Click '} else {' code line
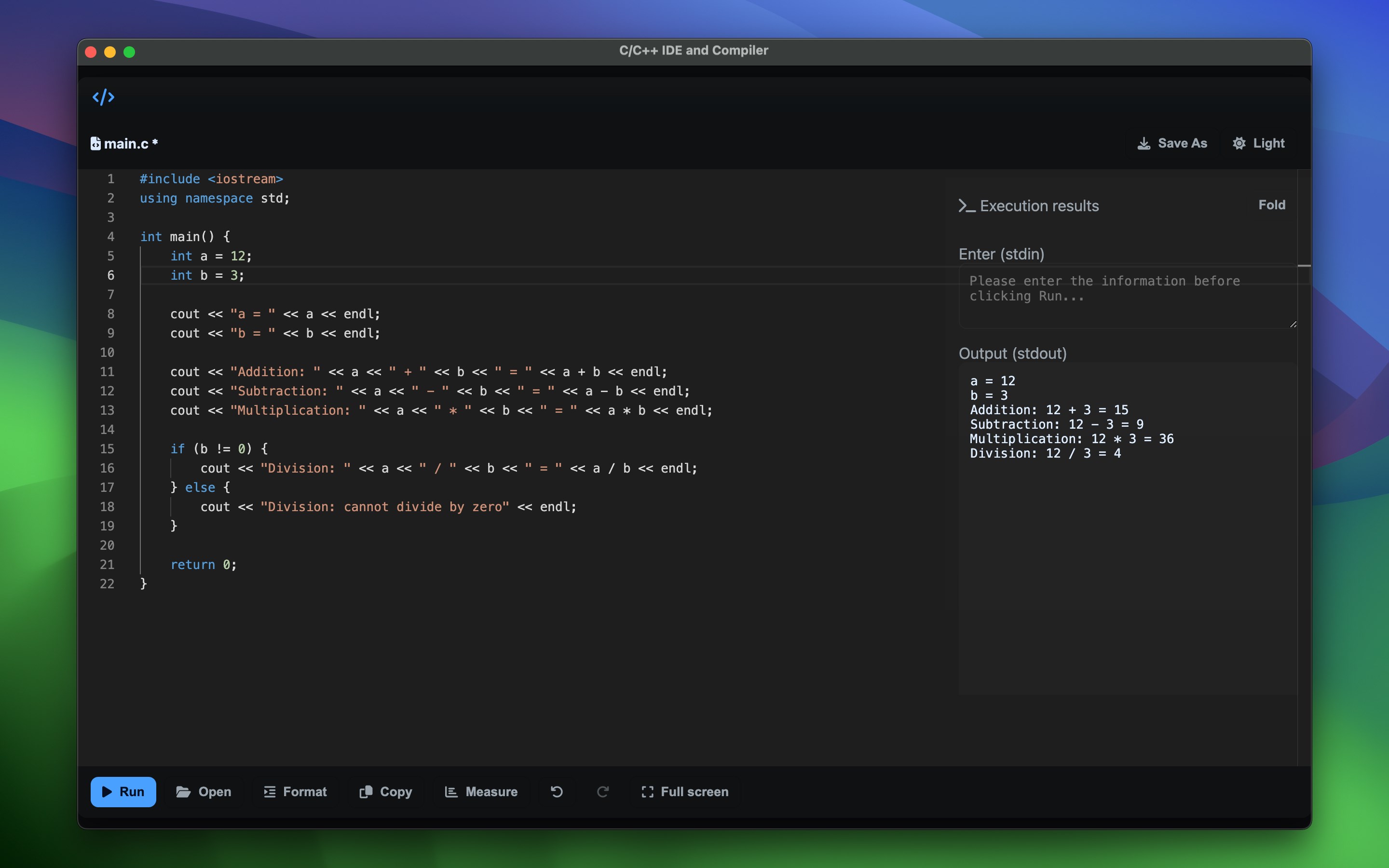Image resolution: width=1389 pixels, height=868 pixels. pyautogui.click(x=200, y=487)
